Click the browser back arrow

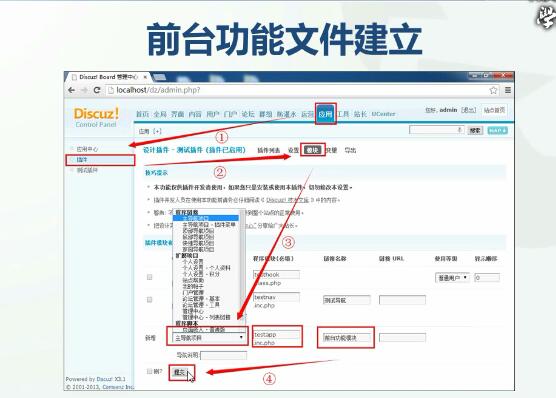(72, 90)
